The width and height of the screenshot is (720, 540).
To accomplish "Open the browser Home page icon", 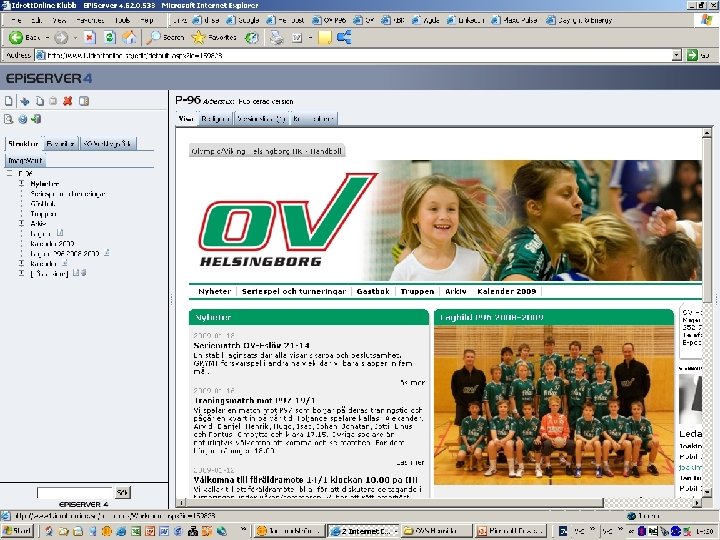I will (129, 37).
